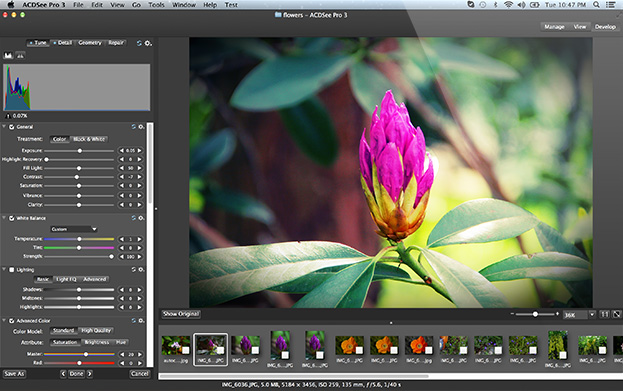Set Treatment to Color
Viewport: 623px width, 391px height.
(60, 139)
